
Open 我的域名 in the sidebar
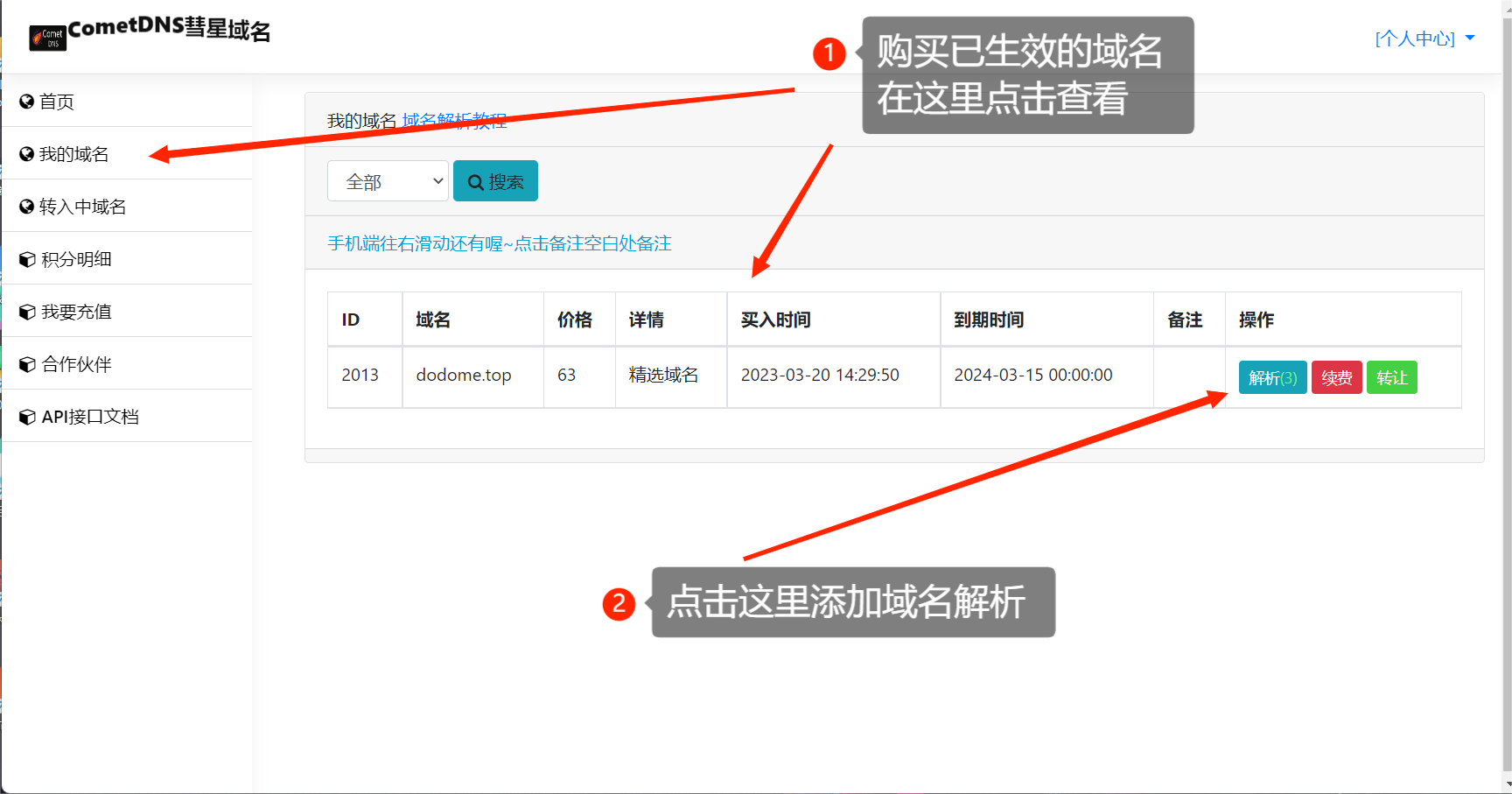tap(74, 154)
